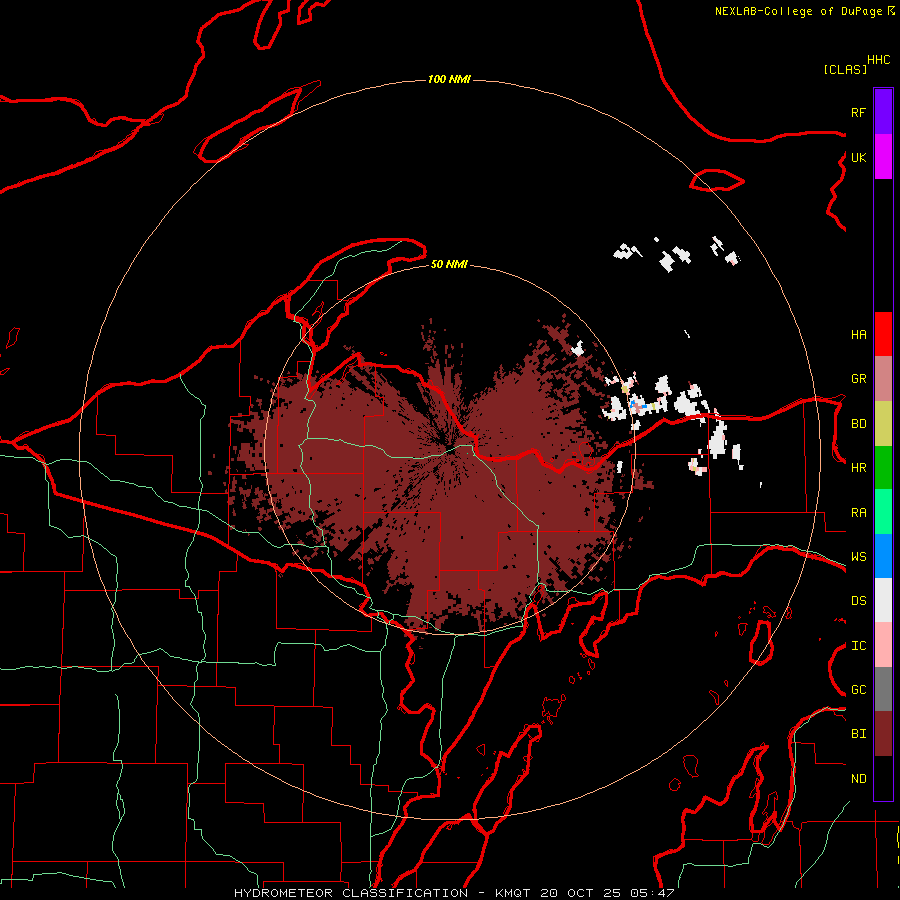Click the 'GC' legend label
Viewport: 900px width, 900px height.
(x=858, y=690)
